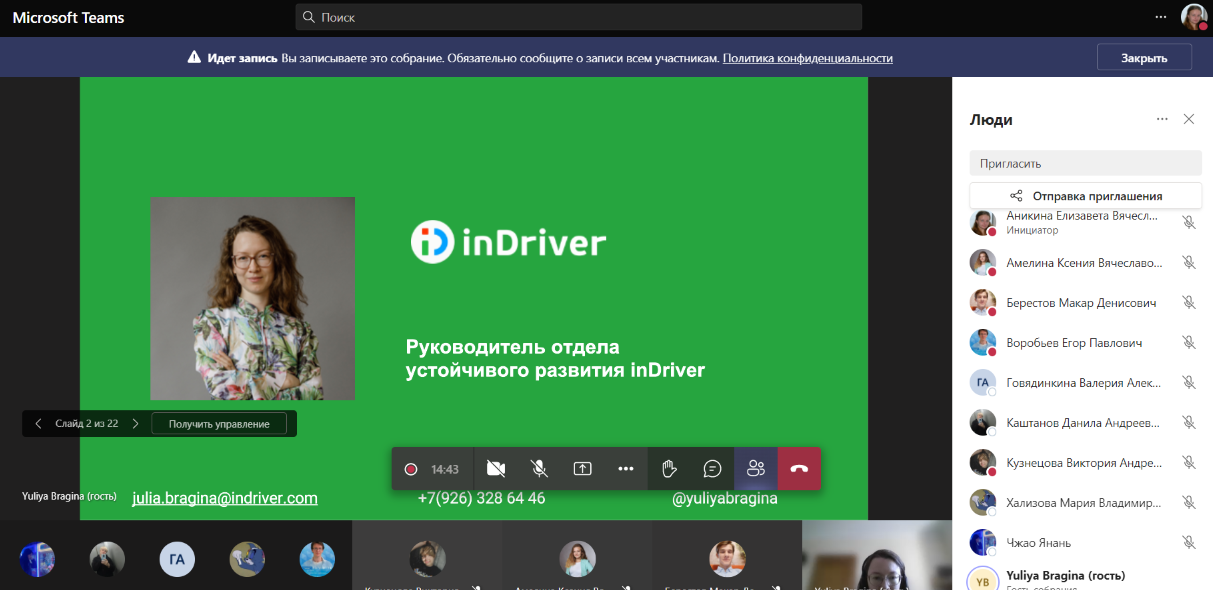Click the mic icon for Аникина Елизавета
Viewport: 1213px width, 590px height.
tap(1189, 222)
